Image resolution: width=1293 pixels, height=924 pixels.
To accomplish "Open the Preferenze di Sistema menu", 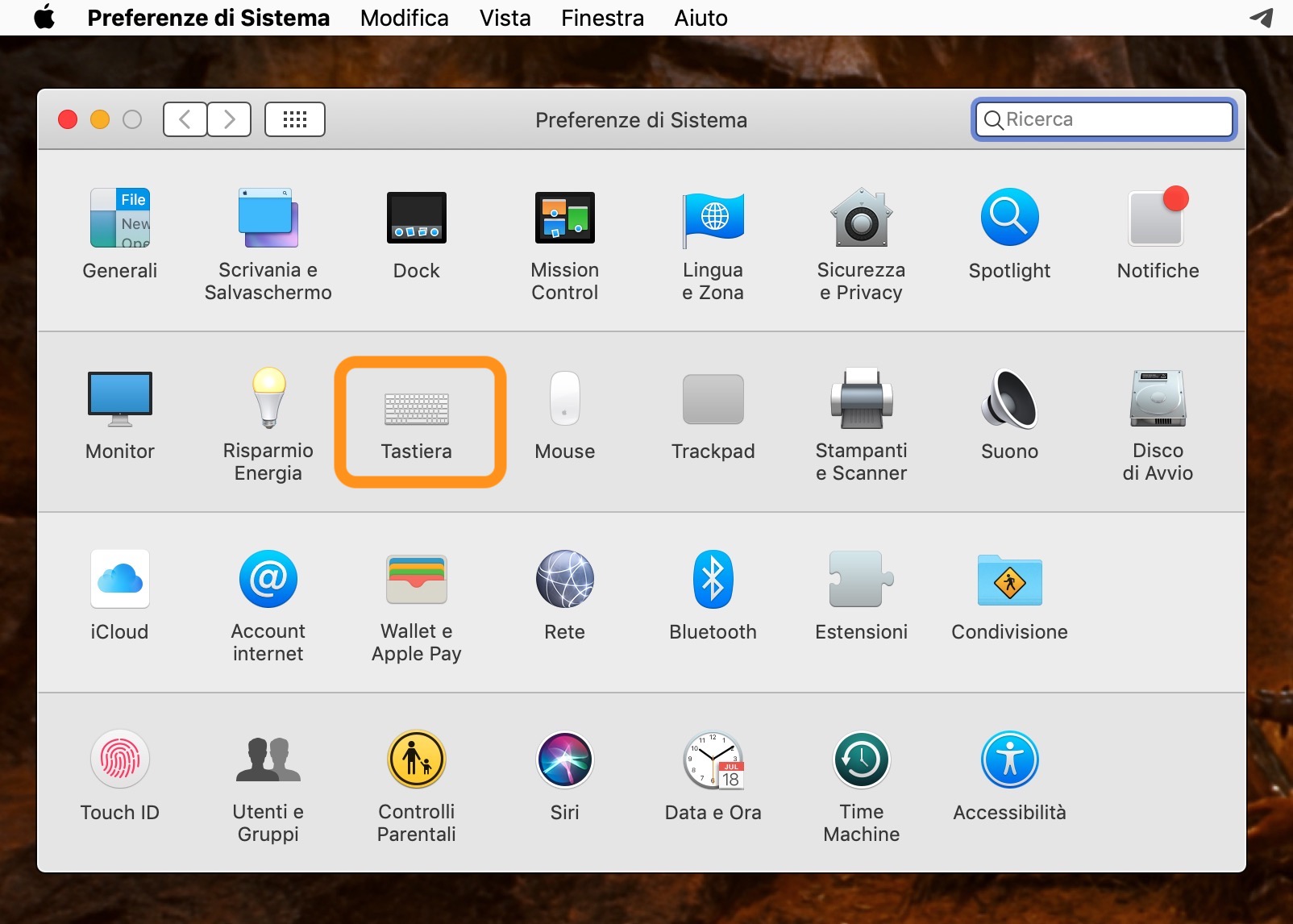I will click(x=209, y=18).
